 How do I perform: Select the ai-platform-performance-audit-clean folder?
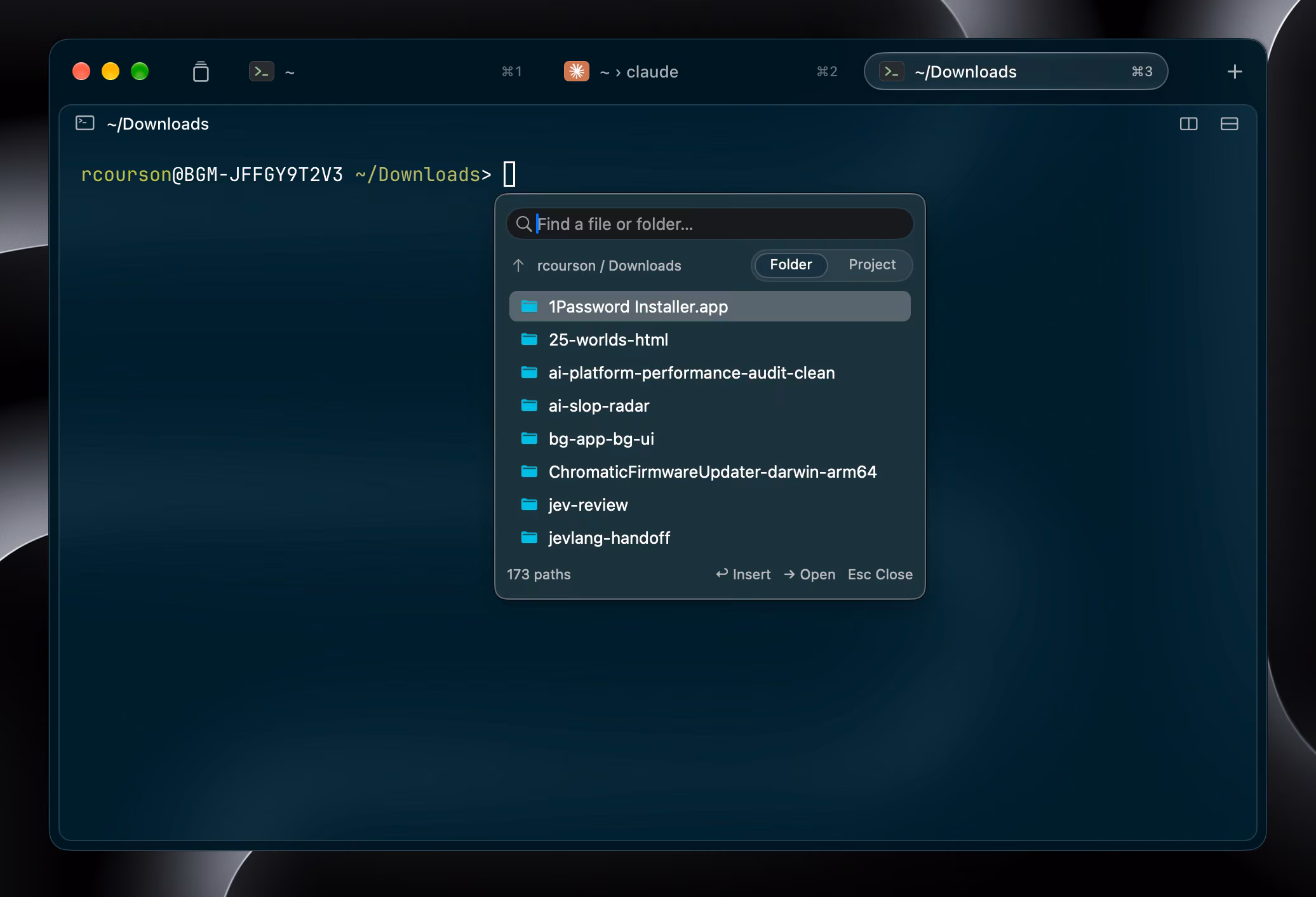point(709,372)
